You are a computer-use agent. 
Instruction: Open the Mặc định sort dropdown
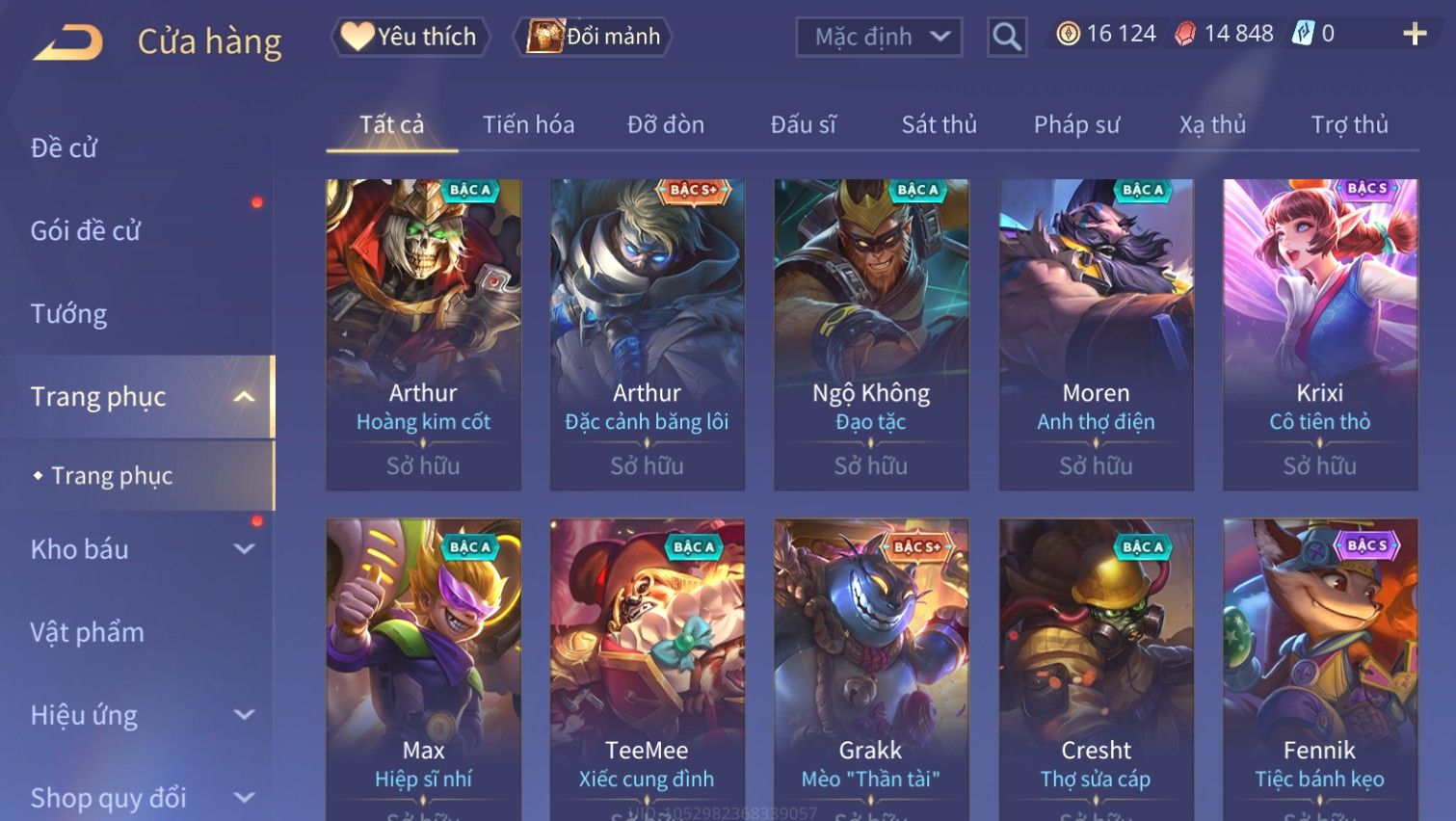[x=879, y=38]
